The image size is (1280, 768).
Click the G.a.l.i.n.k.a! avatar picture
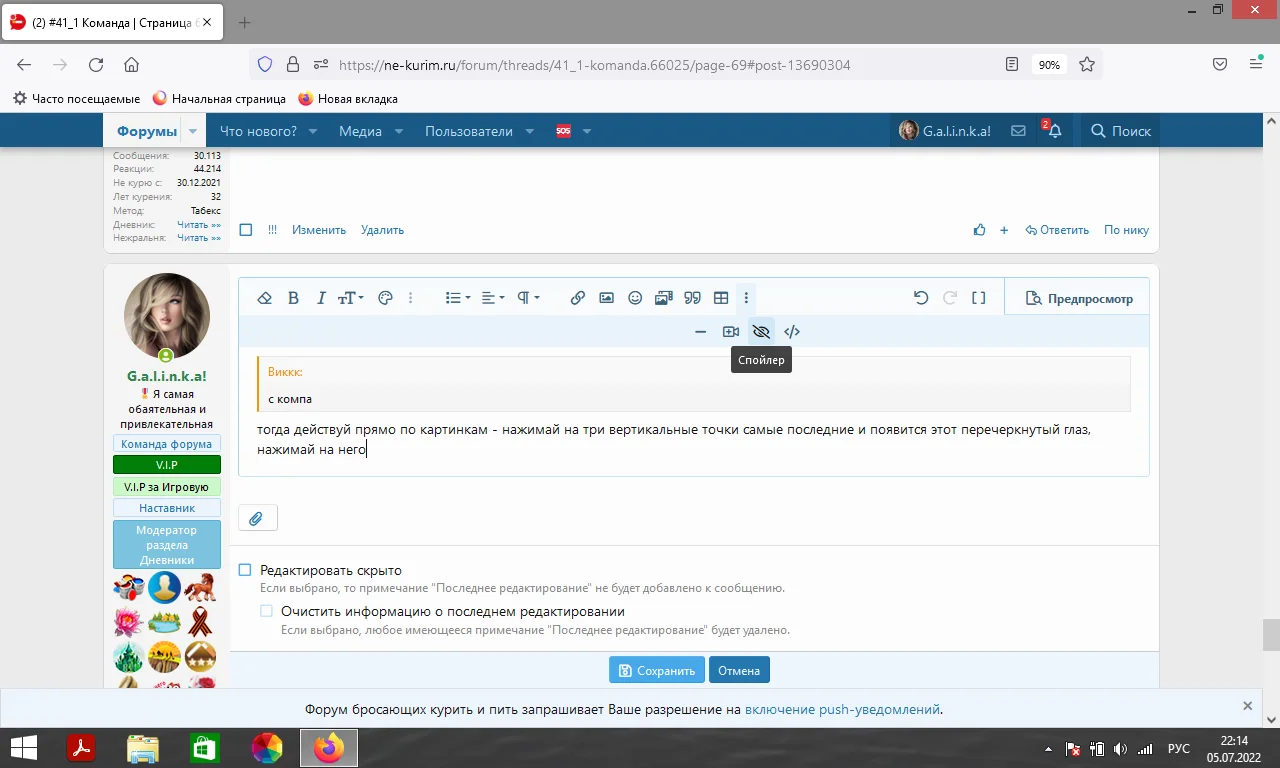click(x=167, y=316)
